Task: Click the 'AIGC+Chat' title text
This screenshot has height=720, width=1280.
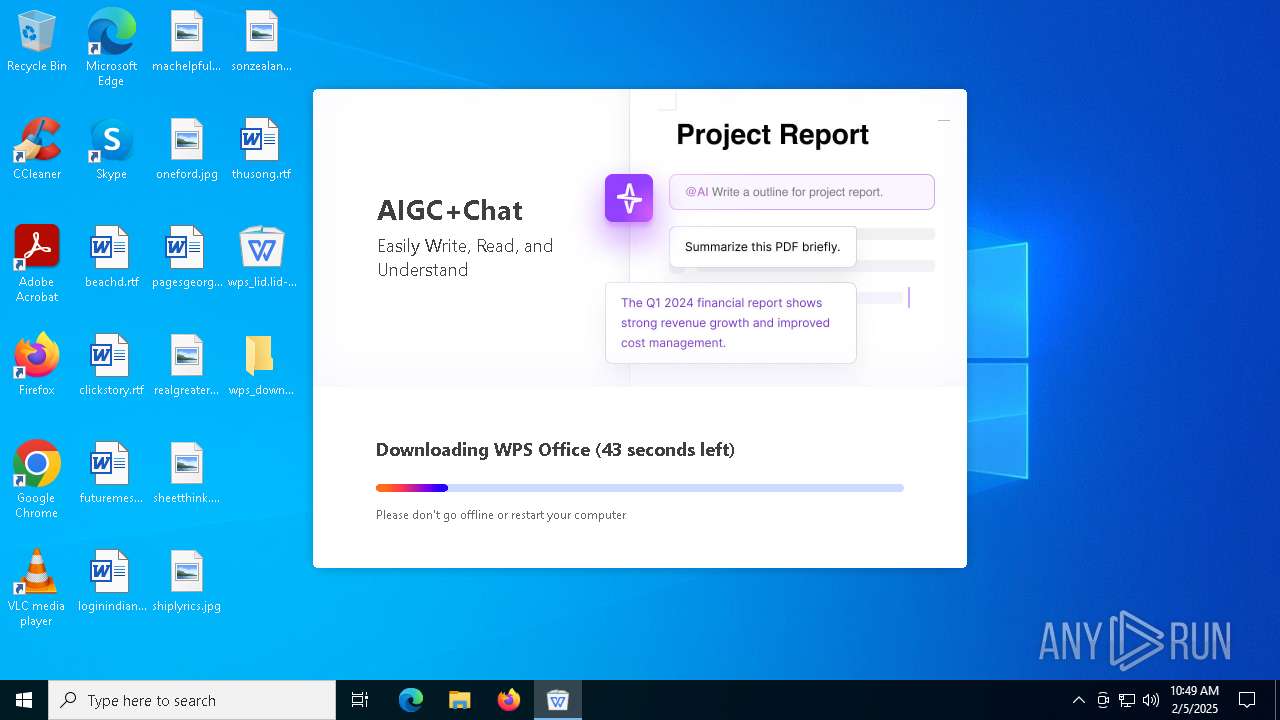Action: (x=450, y=210)
